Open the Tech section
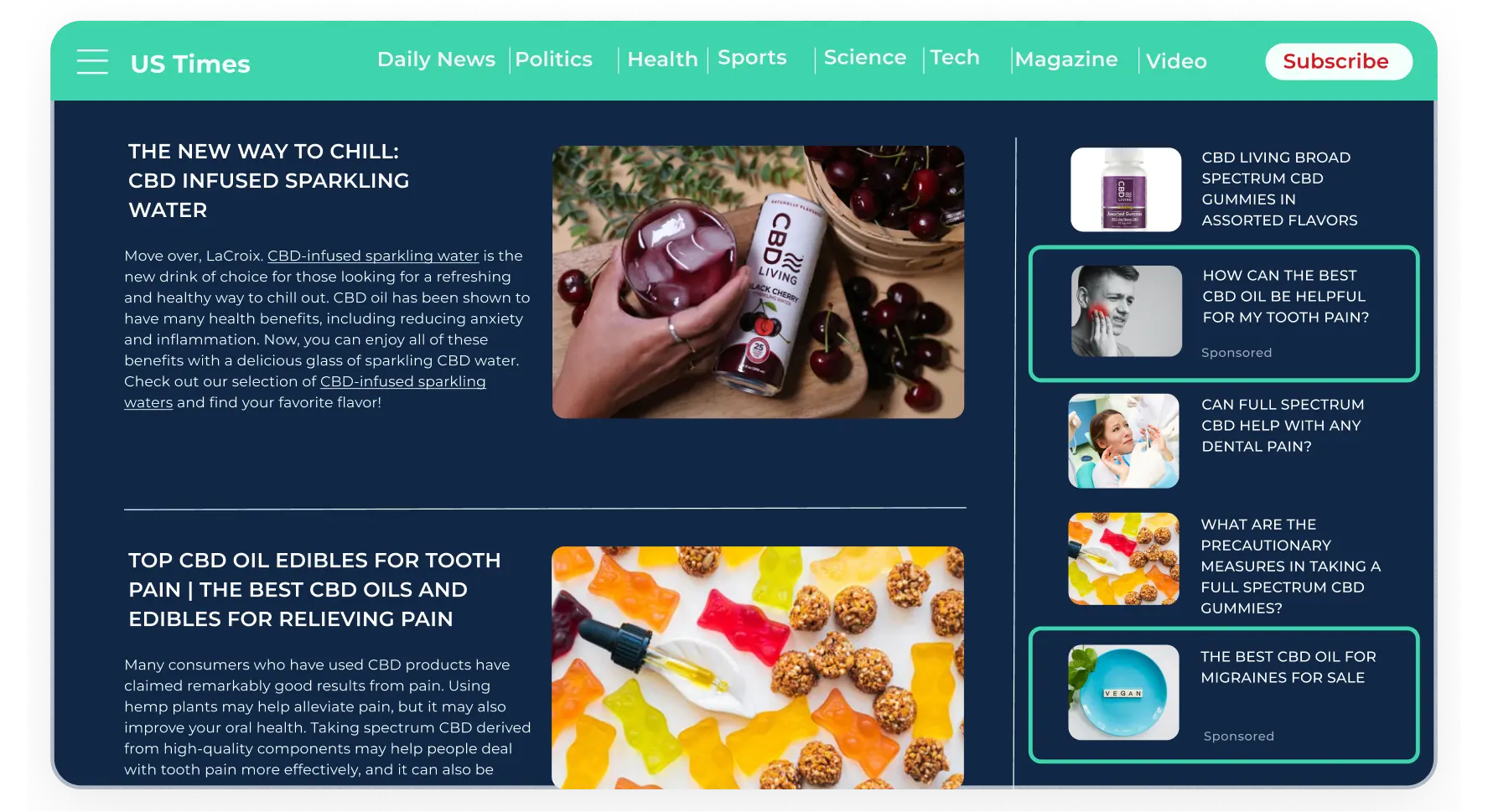The image size is (1488, 812). tap(955, 58)
